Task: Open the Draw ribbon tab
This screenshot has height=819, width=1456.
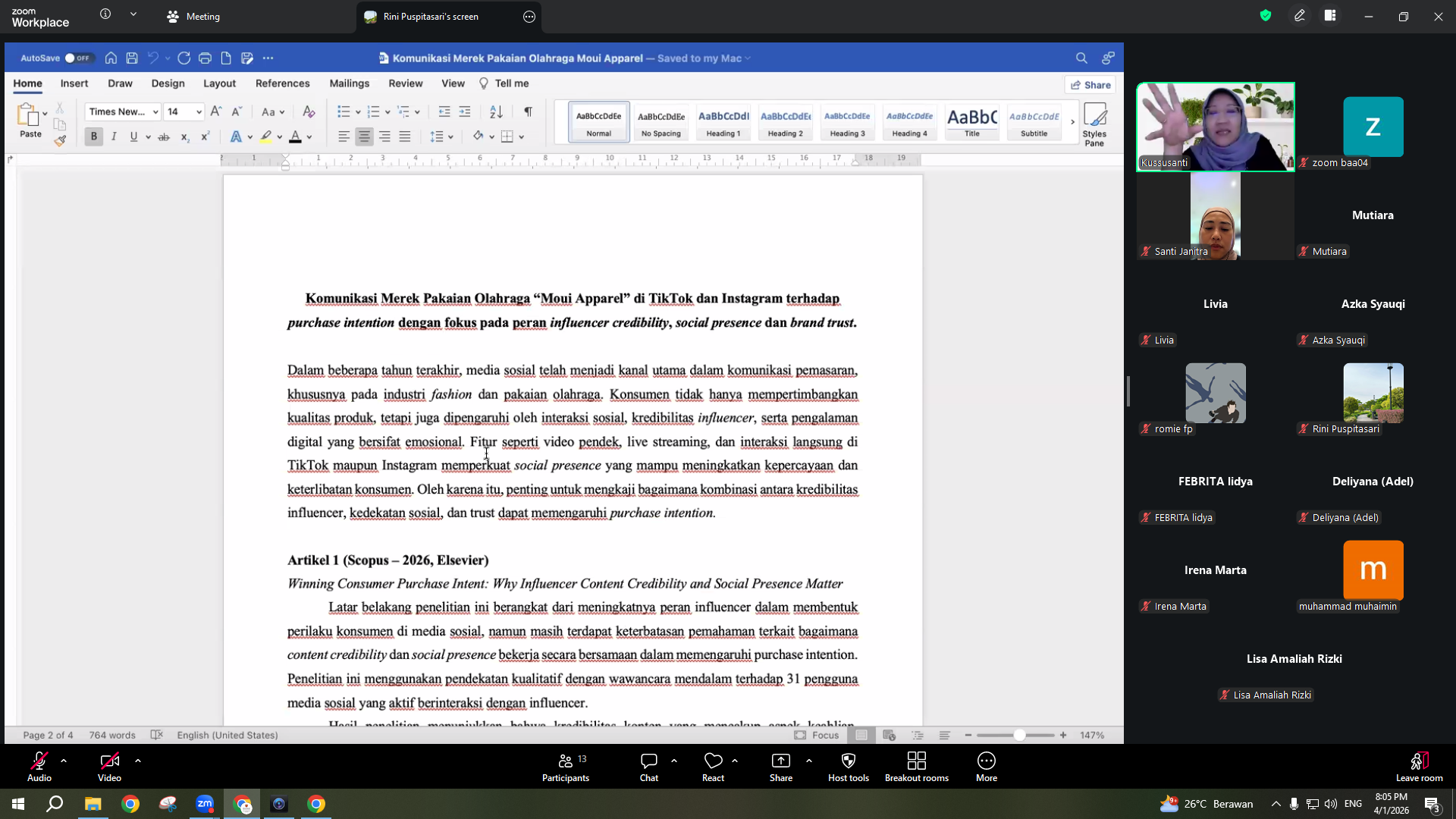Action: 120,83
